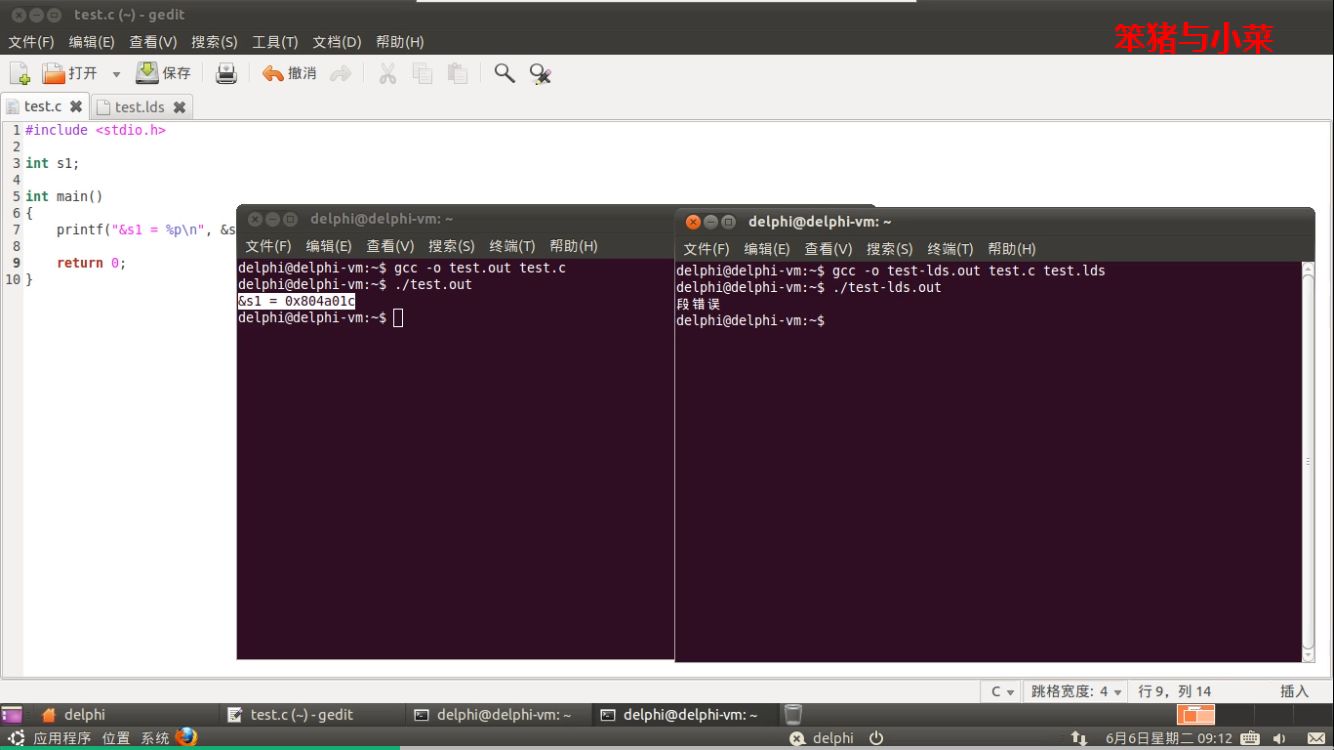This screenshot has height=750, width=1334.
Task: Open 查看(V) menu in right terminal
Action: point(828,249)
